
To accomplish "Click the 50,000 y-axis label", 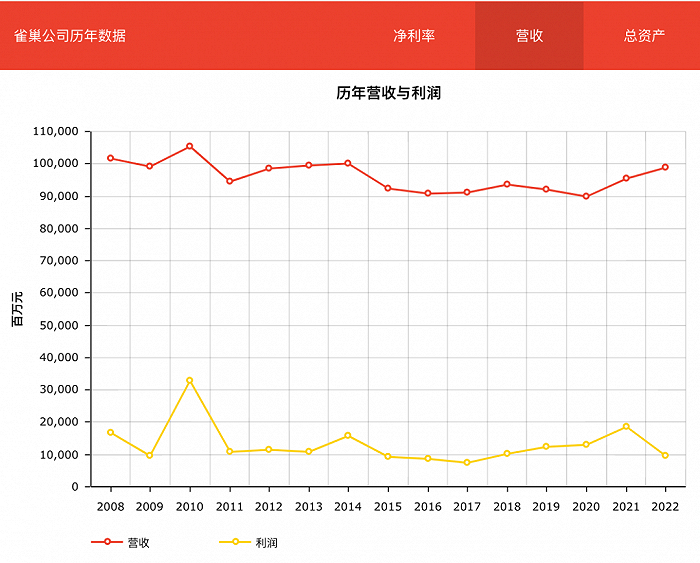I will (59, 325).
